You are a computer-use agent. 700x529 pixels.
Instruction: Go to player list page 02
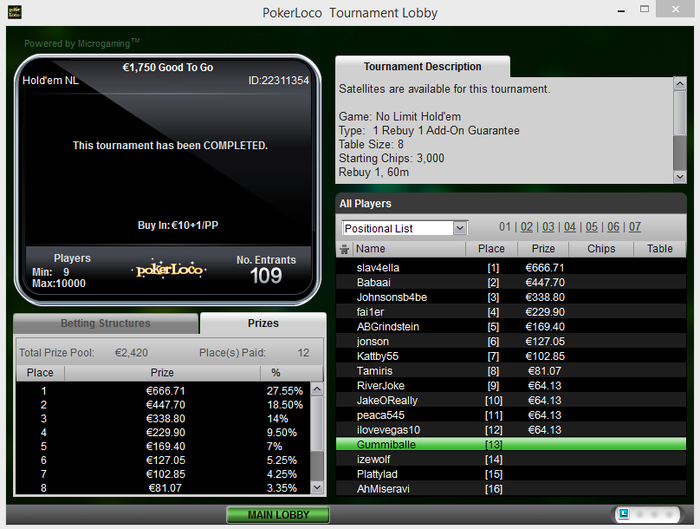526,227
